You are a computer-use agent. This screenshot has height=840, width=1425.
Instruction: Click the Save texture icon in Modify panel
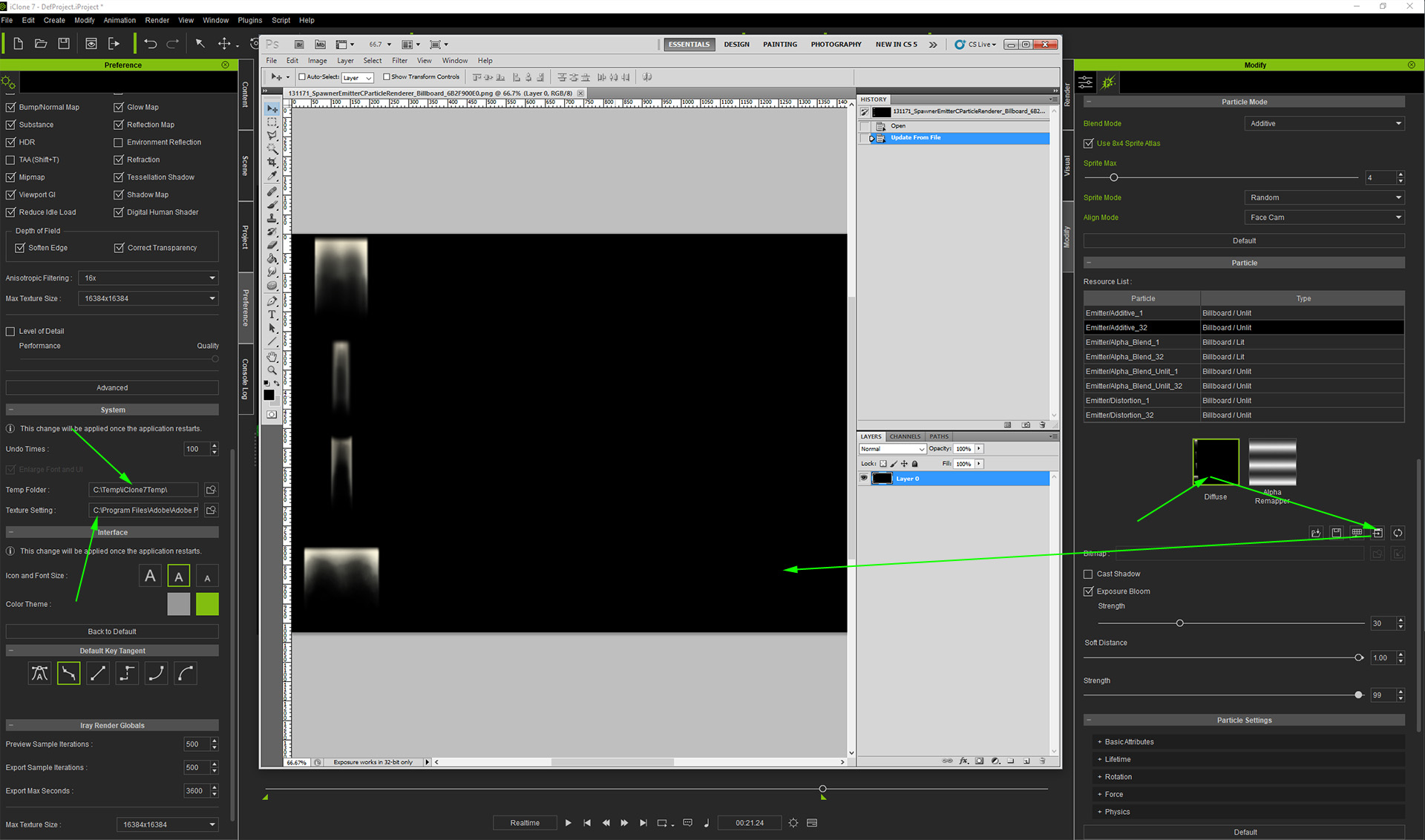tap(1337, 533)
